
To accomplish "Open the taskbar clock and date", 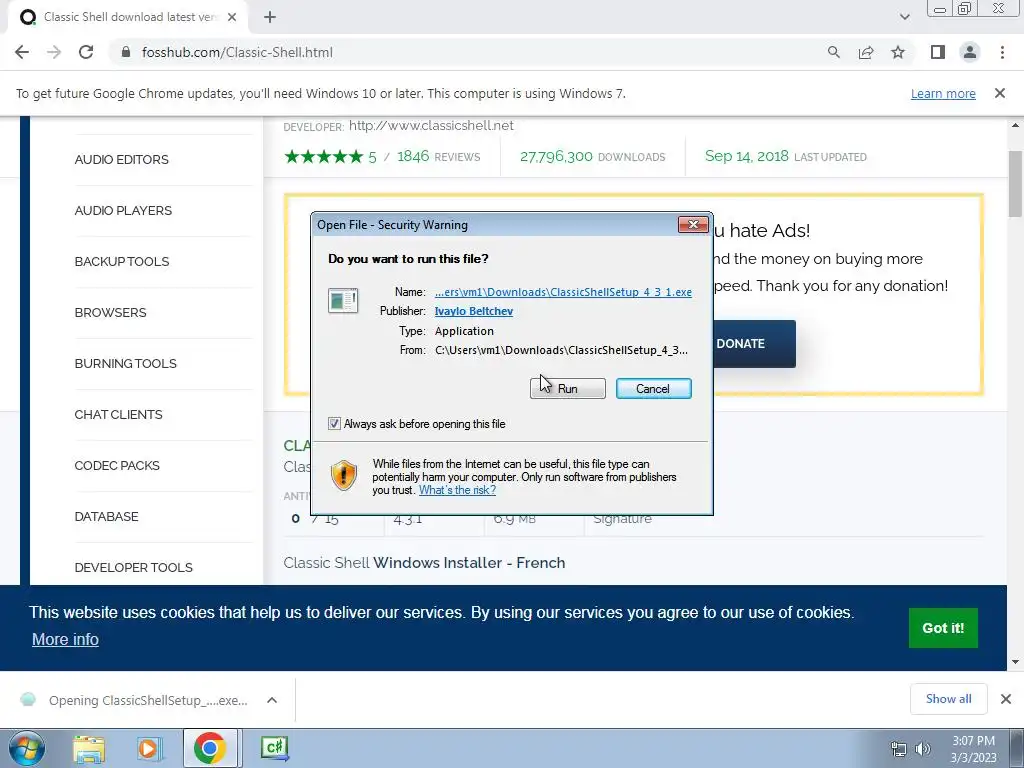I will (x=973, y=749).
